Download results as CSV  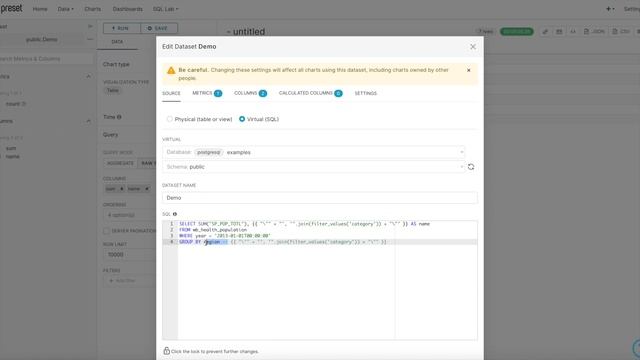pyautogui.click(x=621, y=31)
